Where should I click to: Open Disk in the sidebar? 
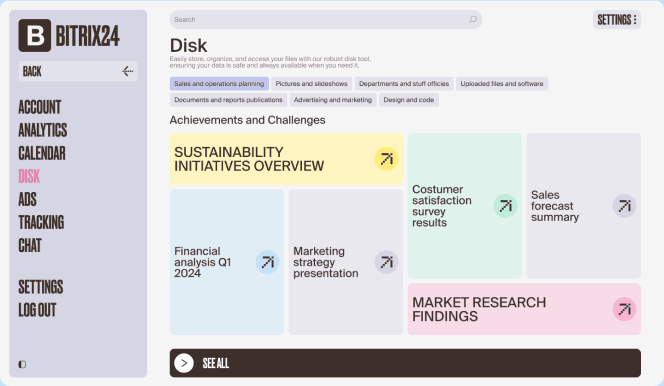point(29,176)
